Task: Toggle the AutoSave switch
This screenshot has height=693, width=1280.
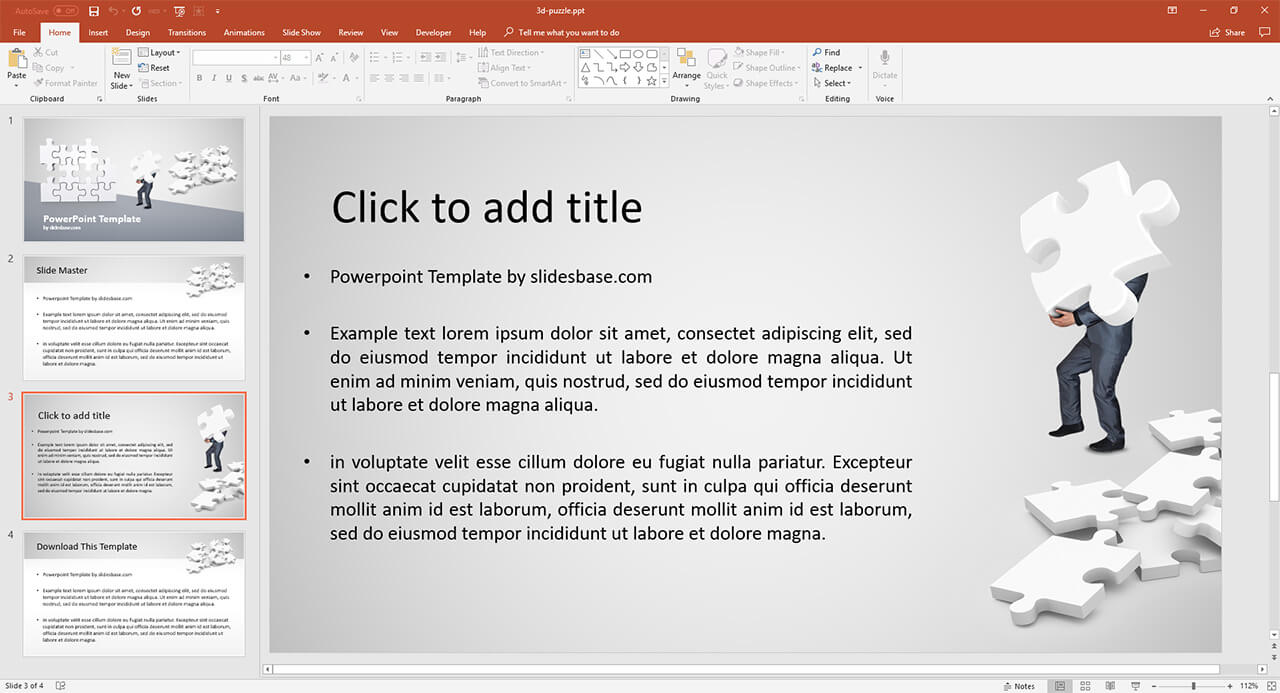Action: coord(66,11)
